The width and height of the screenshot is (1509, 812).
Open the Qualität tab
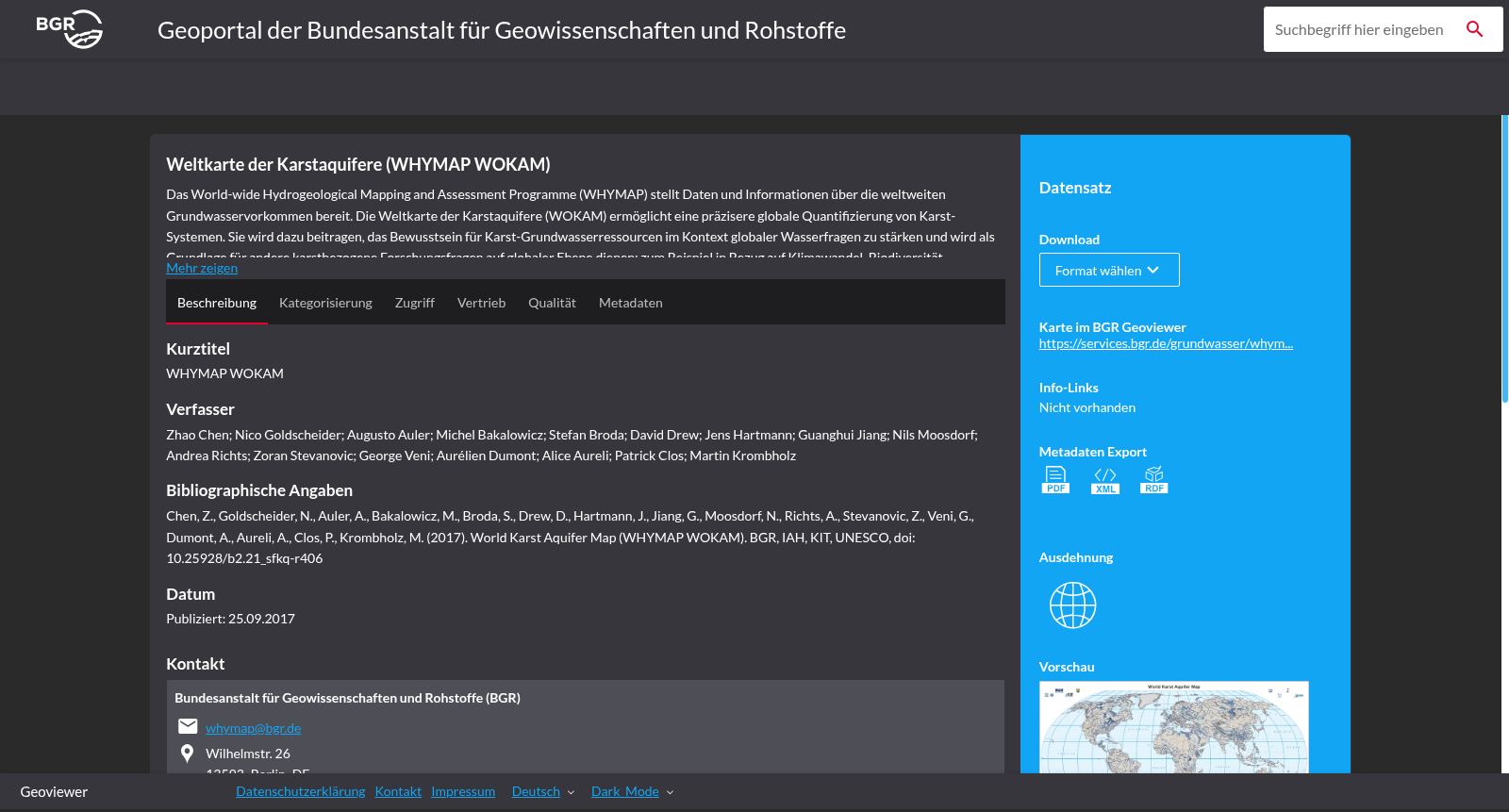[x=552, y=303]
